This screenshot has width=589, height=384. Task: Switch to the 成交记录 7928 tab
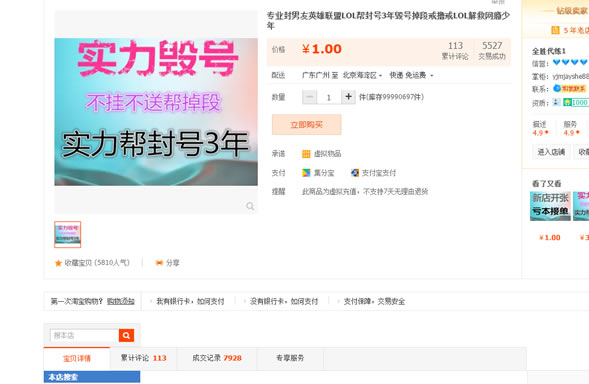click(217, 358)
